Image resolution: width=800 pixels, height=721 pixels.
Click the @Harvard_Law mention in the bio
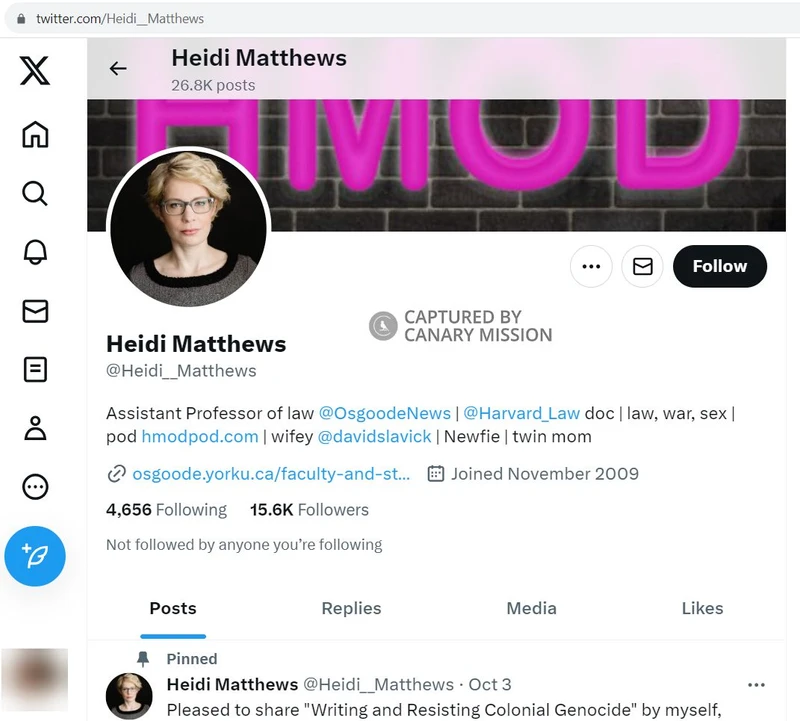[522, 413]
